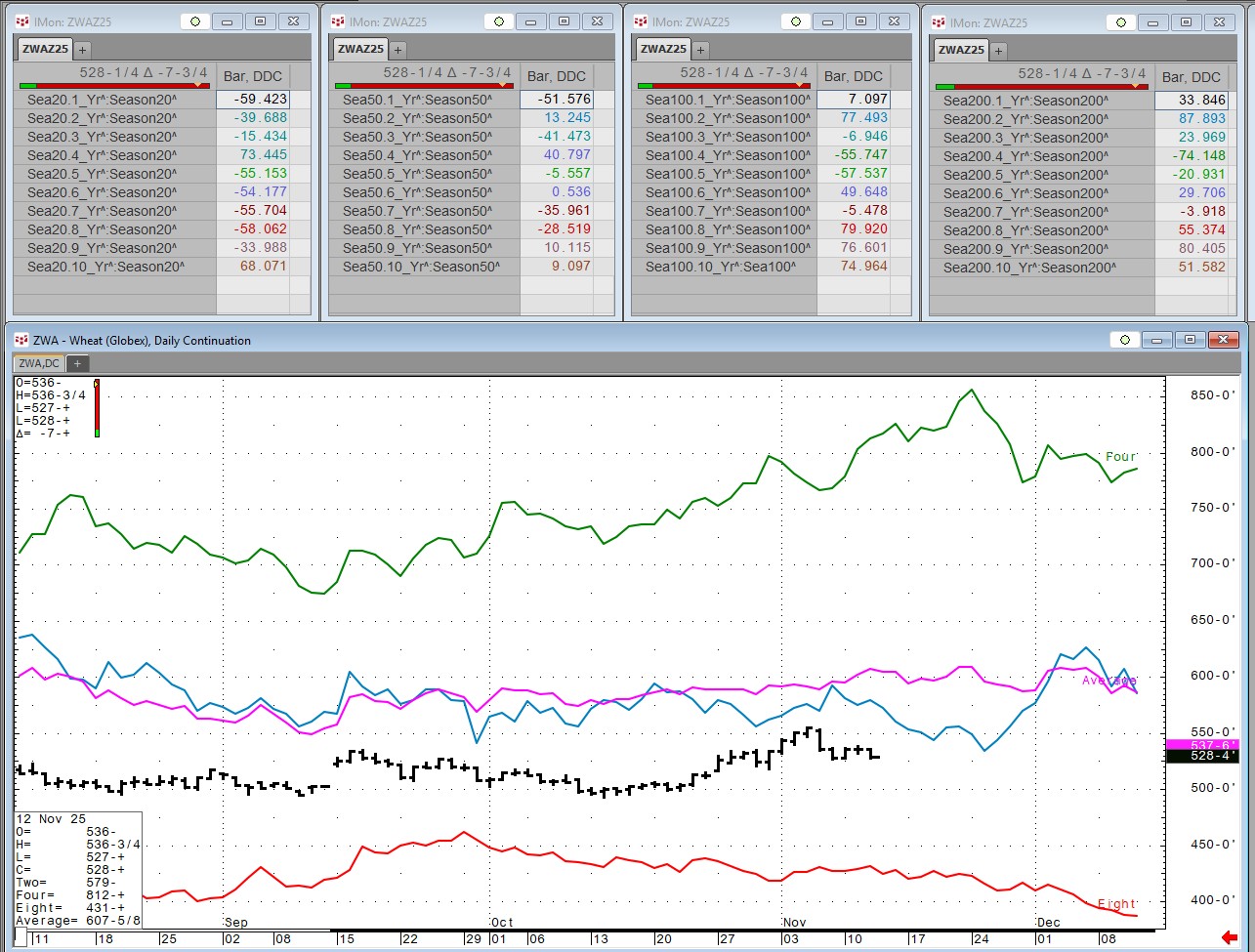
Task: Open the Bar, DDC column header in the Season100 window
Action: (853, 76)
